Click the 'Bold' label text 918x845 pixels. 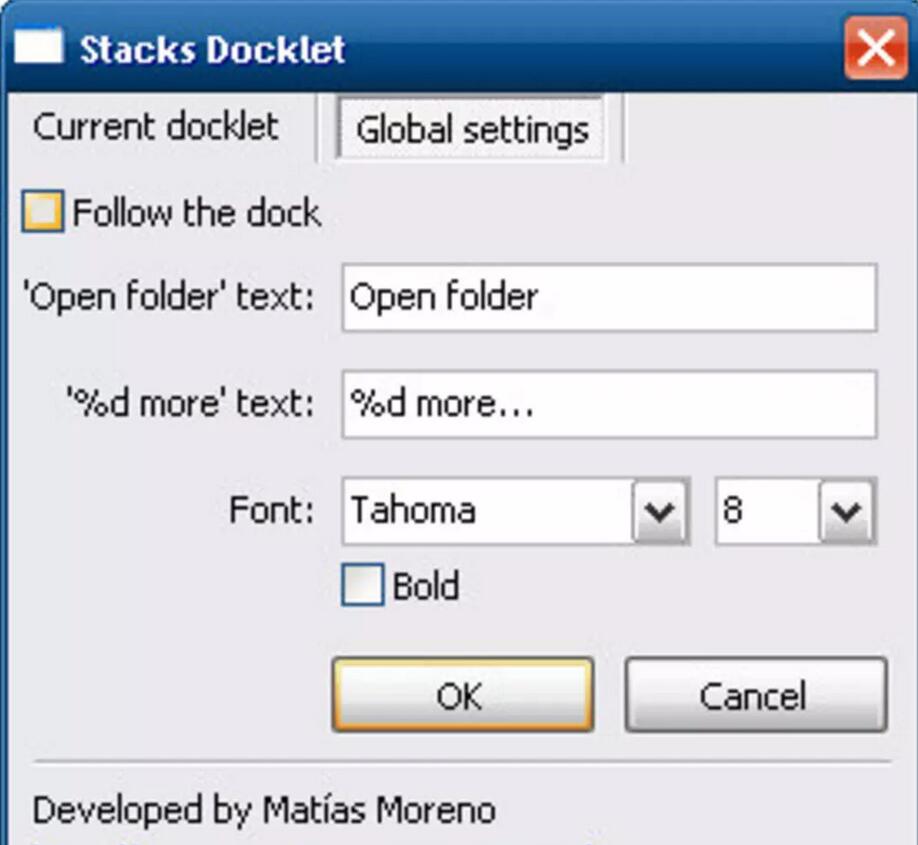coord(426,586)
